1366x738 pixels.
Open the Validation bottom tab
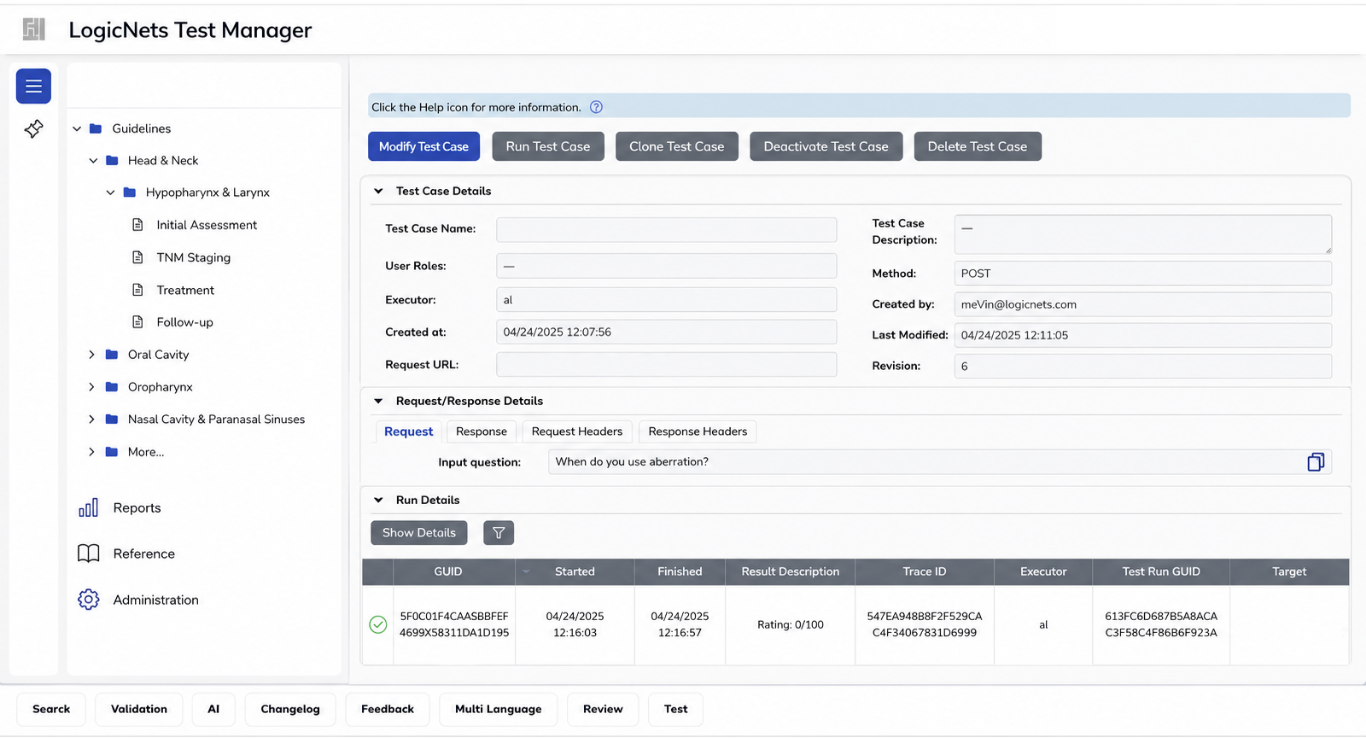(139, 709)
